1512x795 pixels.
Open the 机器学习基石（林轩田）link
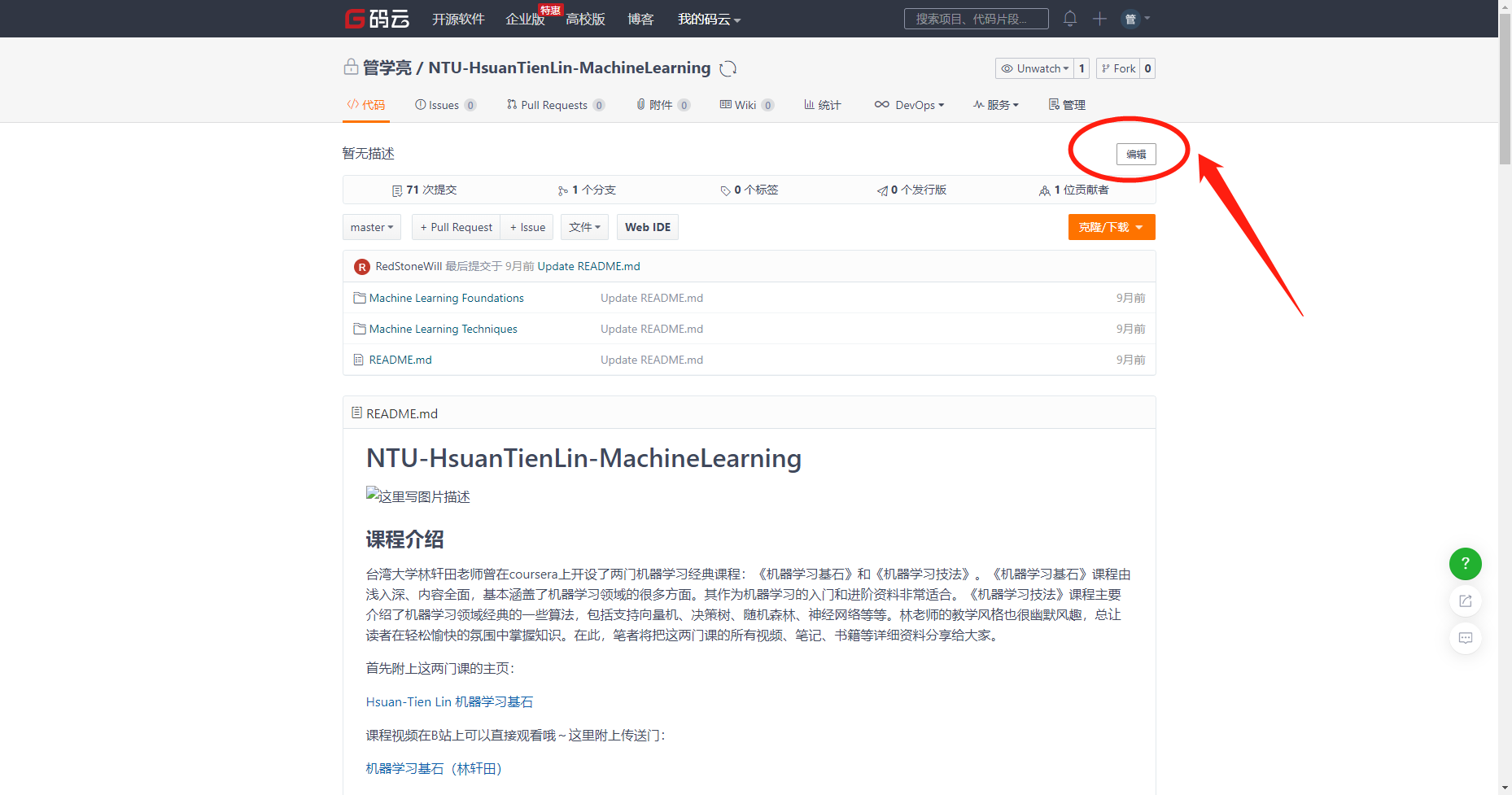pos(434,768)
